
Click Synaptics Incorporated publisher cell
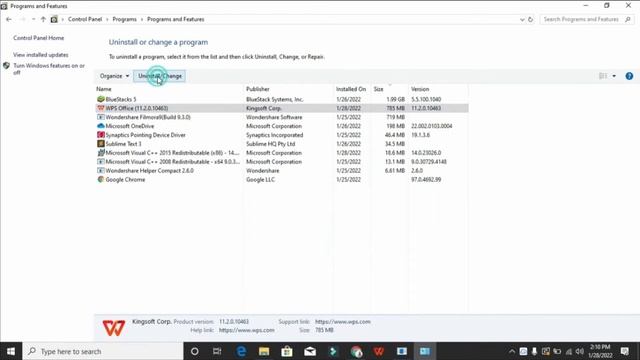coord(275,135)
